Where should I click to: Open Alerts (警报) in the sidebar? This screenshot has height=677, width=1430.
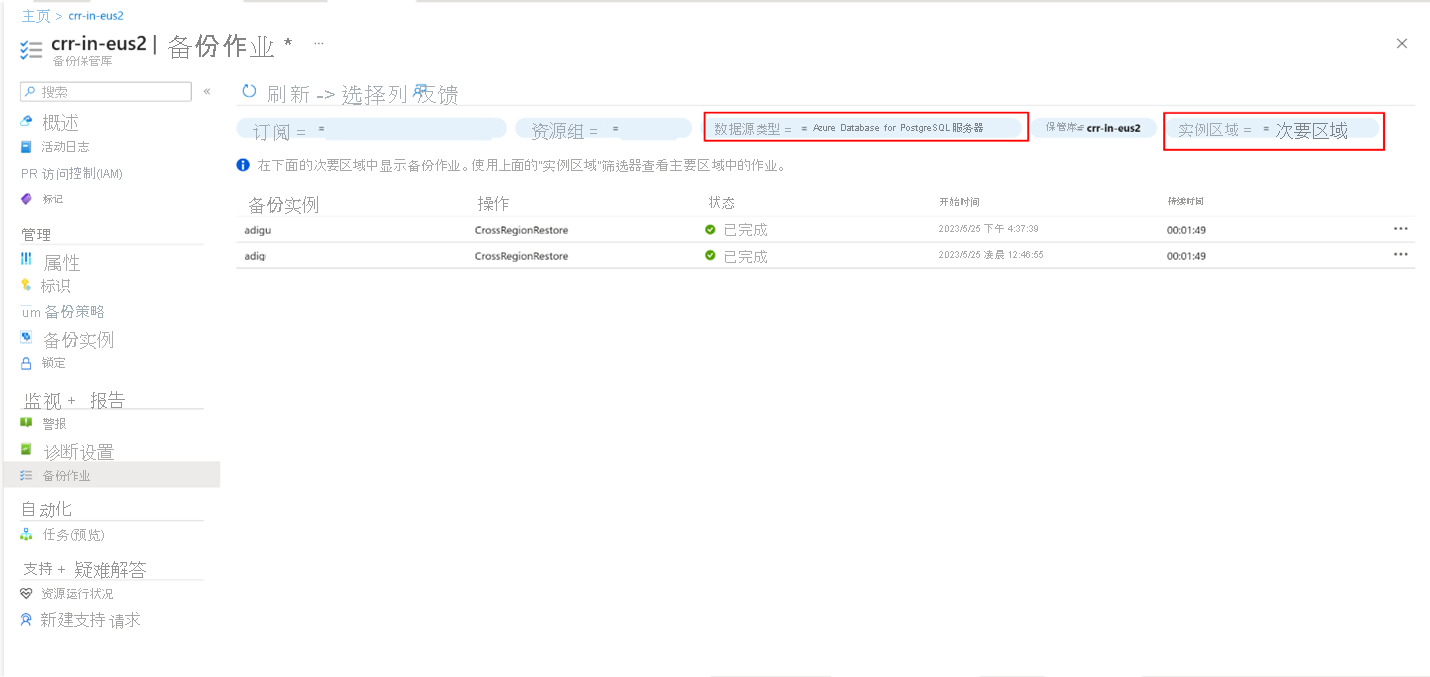54,423
